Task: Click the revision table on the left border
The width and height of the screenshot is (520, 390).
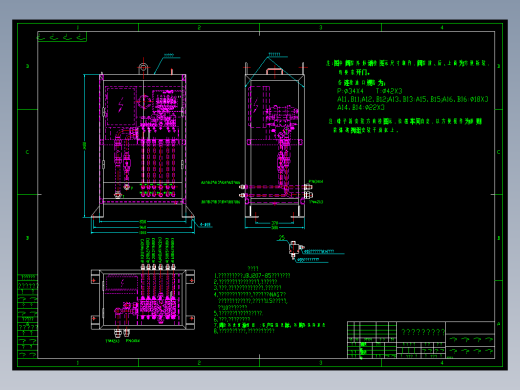Action: point(28,316)
